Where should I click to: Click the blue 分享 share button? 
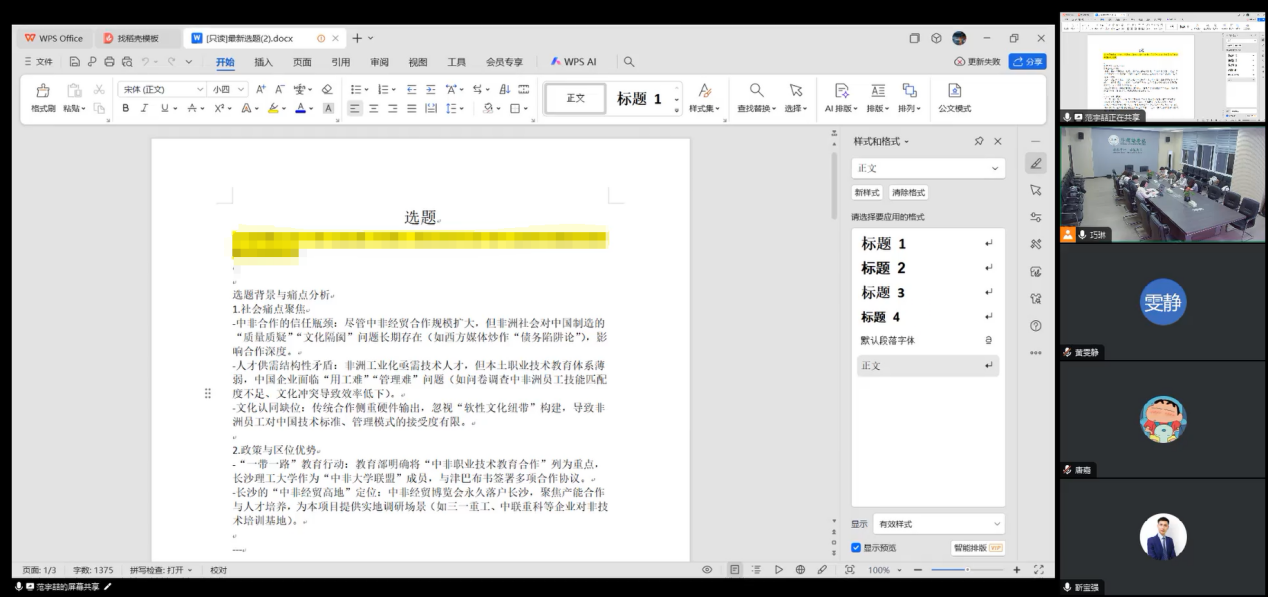coord(1027,62)
